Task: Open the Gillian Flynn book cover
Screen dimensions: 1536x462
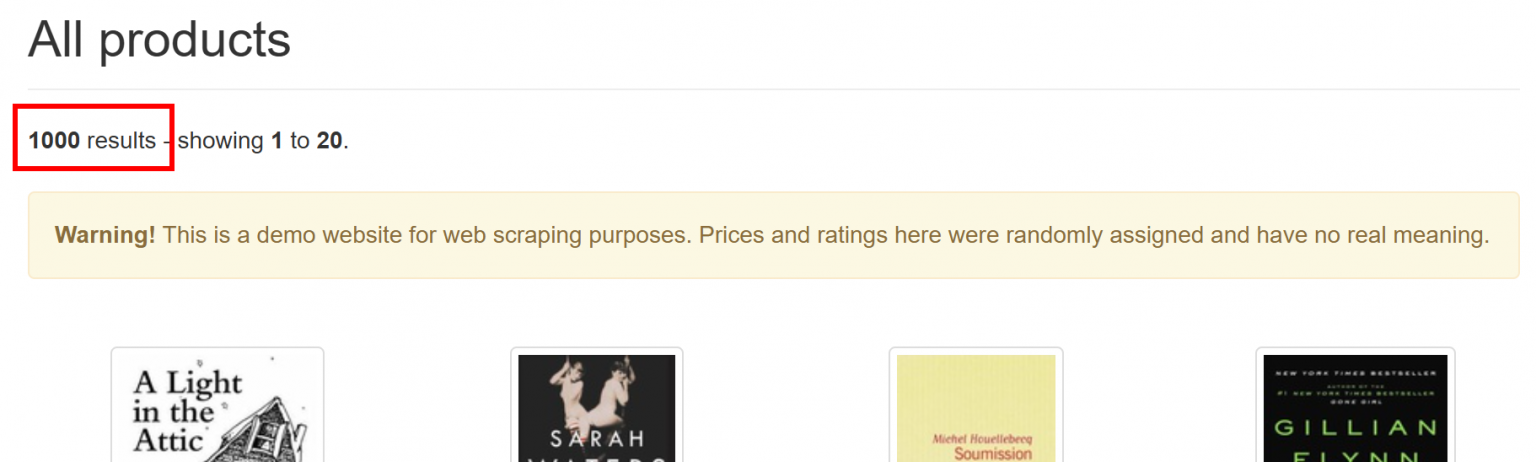Action: coord(1355,405)
